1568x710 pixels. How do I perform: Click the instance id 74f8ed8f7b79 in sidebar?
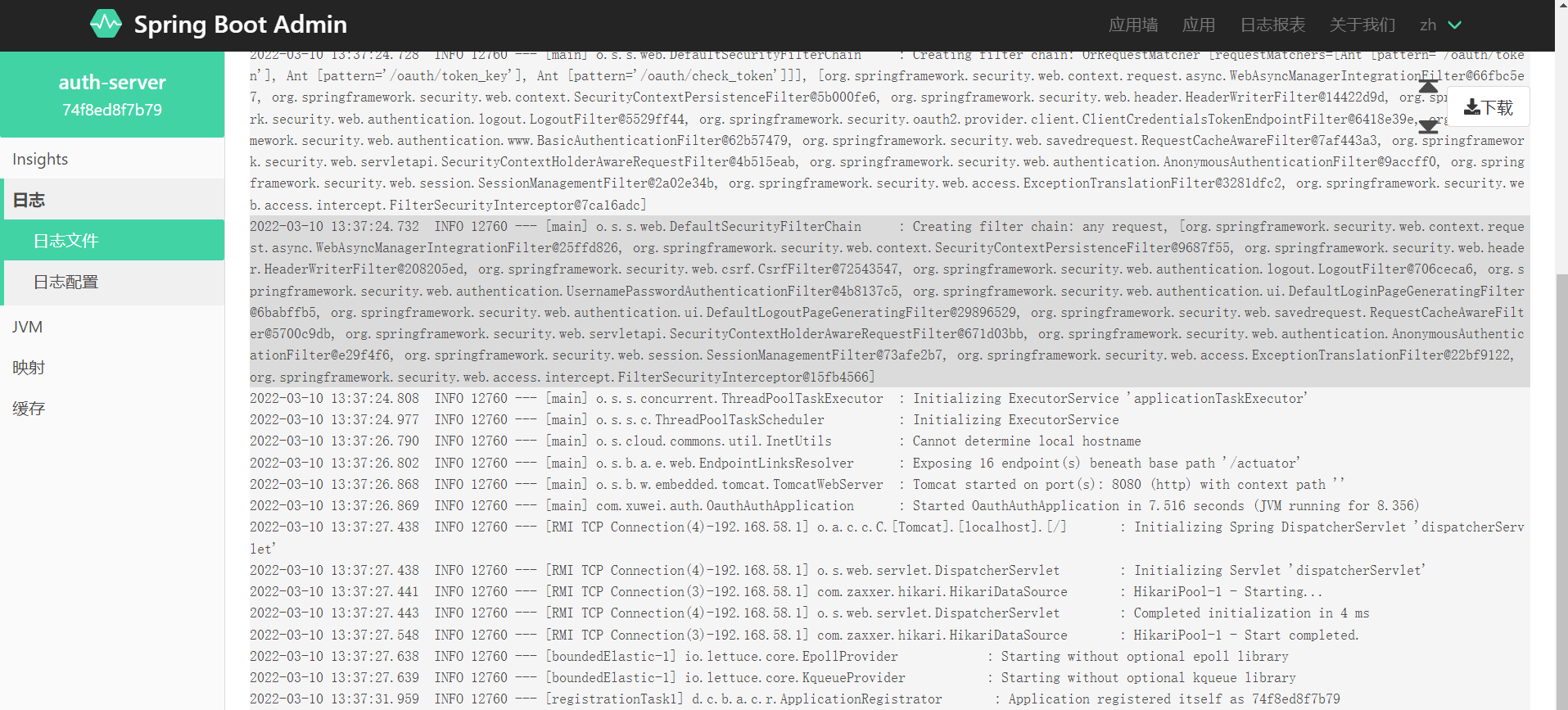[x=112, y=110]
